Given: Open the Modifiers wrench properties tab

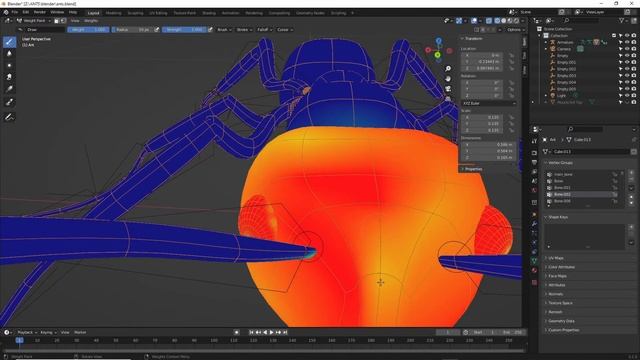Looking at the screenshot, I should click(534, 224).
